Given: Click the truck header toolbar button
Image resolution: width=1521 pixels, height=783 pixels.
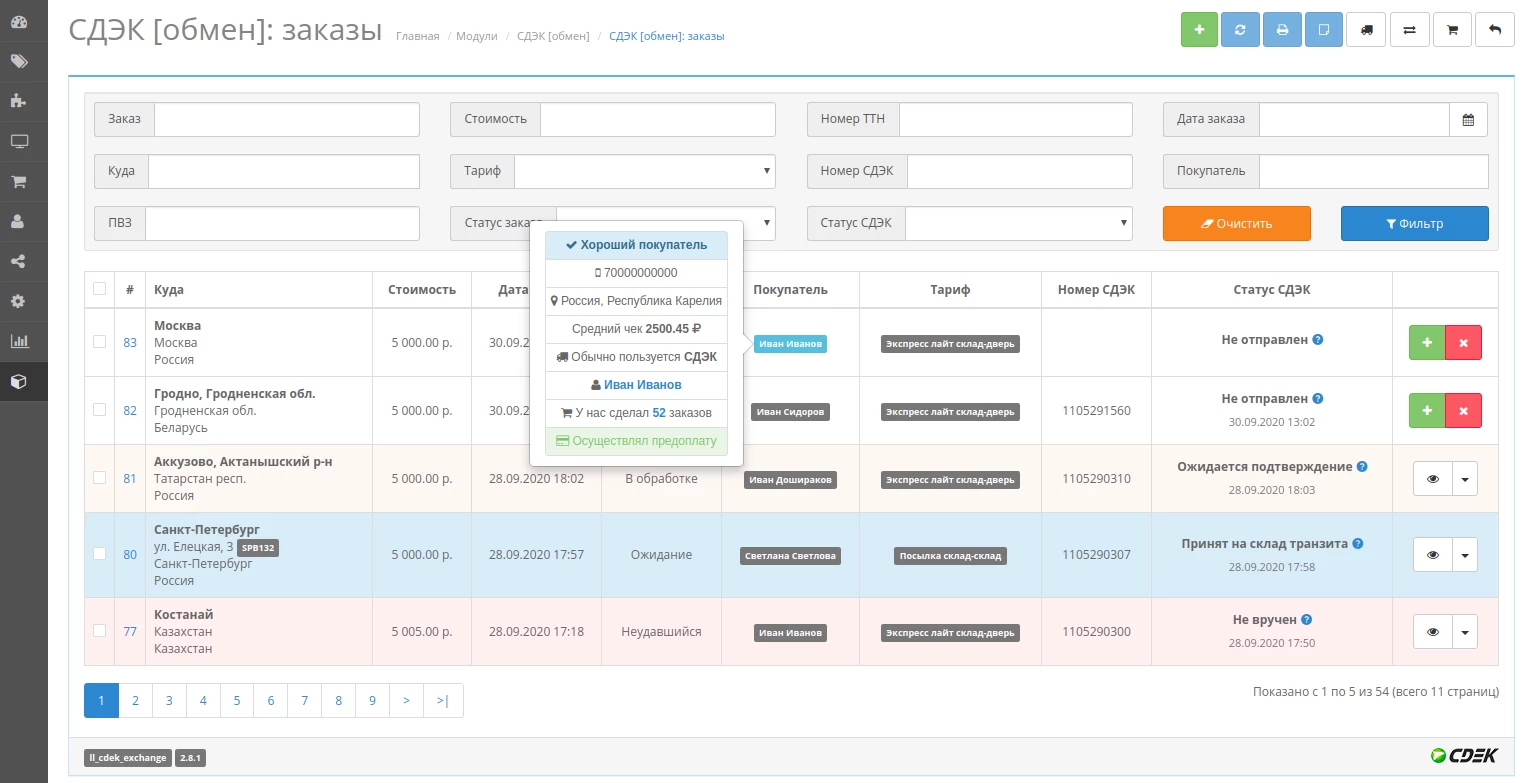Looking at the screenshot, I should coord(1366,30).
